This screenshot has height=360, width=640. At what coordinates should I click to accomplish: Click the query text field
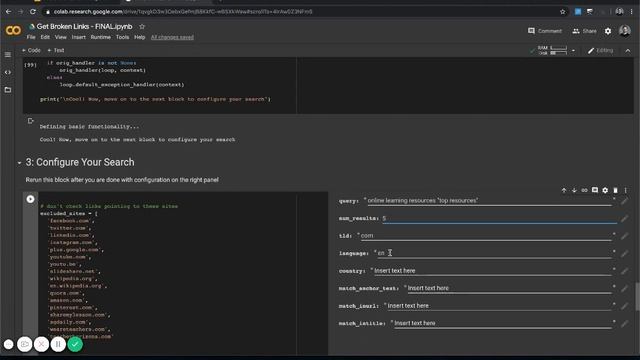(x=489, y=201)
